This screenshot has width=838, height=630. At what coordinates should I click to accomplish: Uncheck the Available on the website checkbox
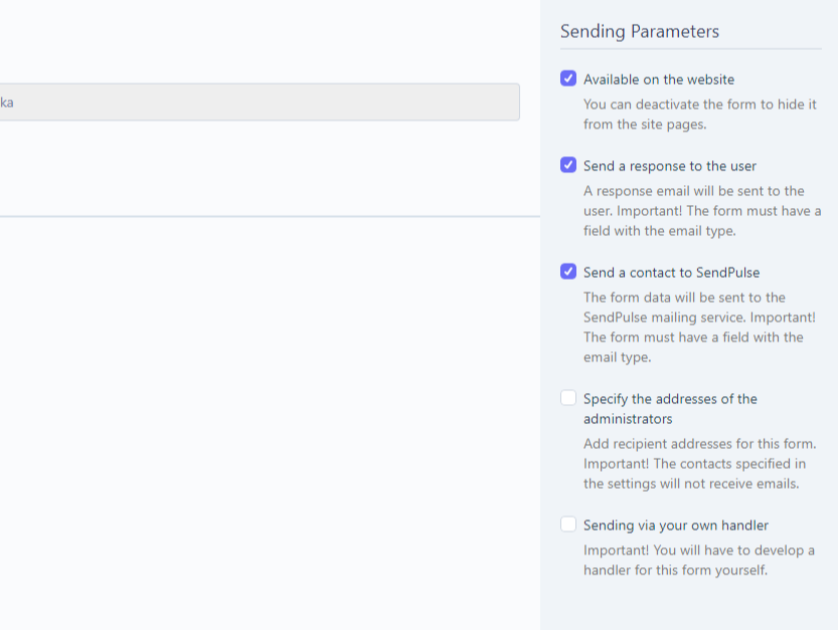(x=568, y=78)
